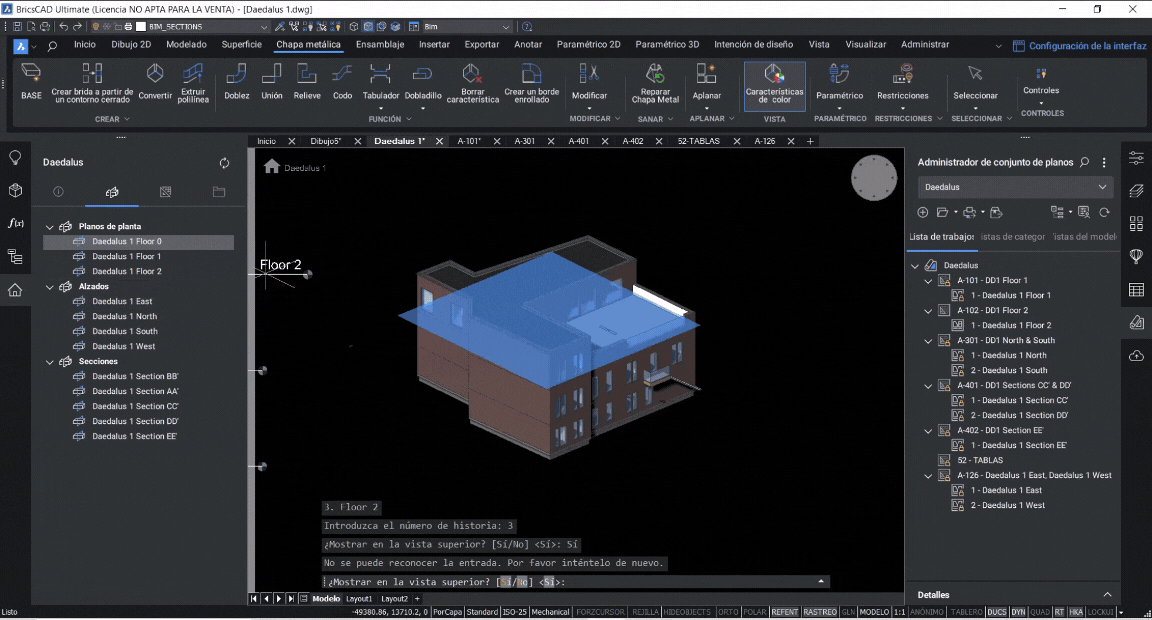Switch to the A-401 drawing tab
The height and width of the screenshot is (620, 1152).
[x=578, y=141]
